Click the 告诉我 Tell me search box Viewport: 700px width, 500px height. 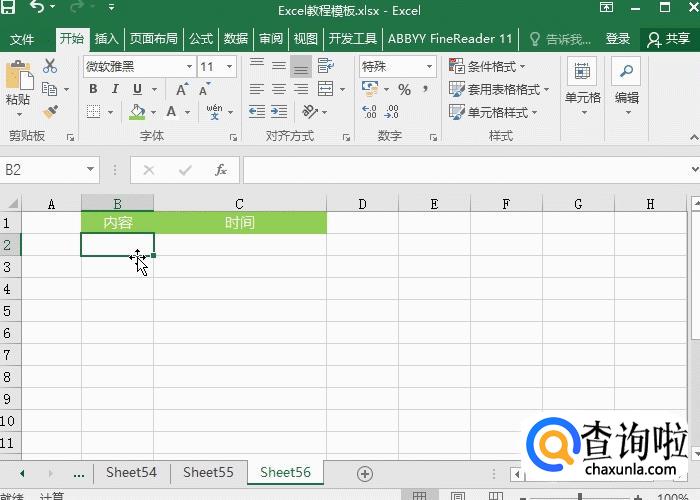(x=561, y=39)
